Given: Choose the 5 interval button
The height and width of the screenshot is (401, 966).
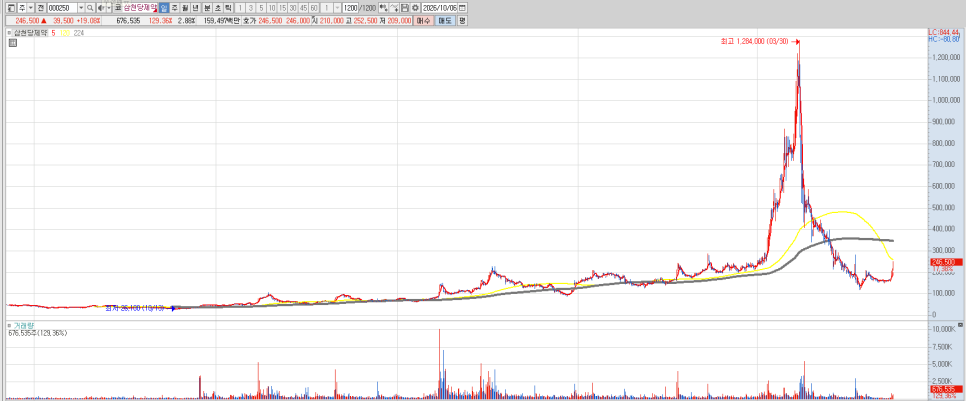Looking at the screenshot, I should click(261, 8).
